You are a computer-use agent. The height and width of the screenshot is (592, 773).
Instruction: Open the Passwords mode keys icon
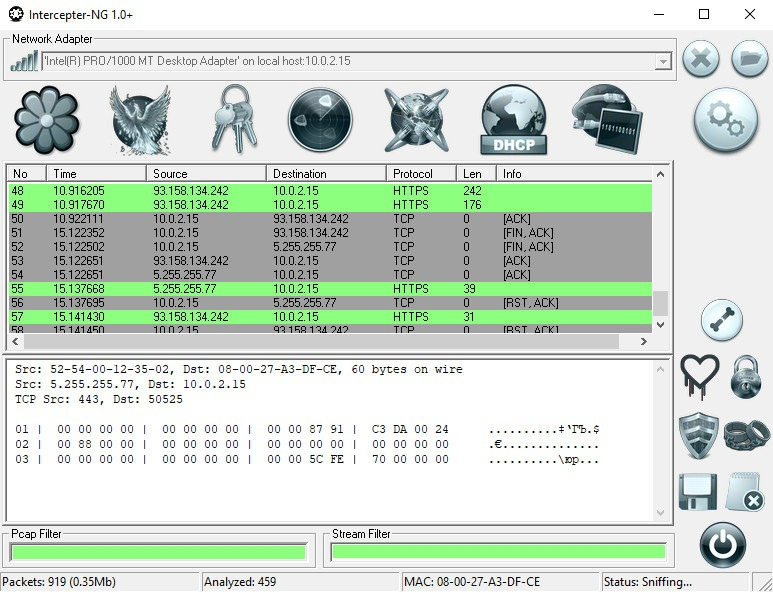pyautogui.click(x=233, y=120)
